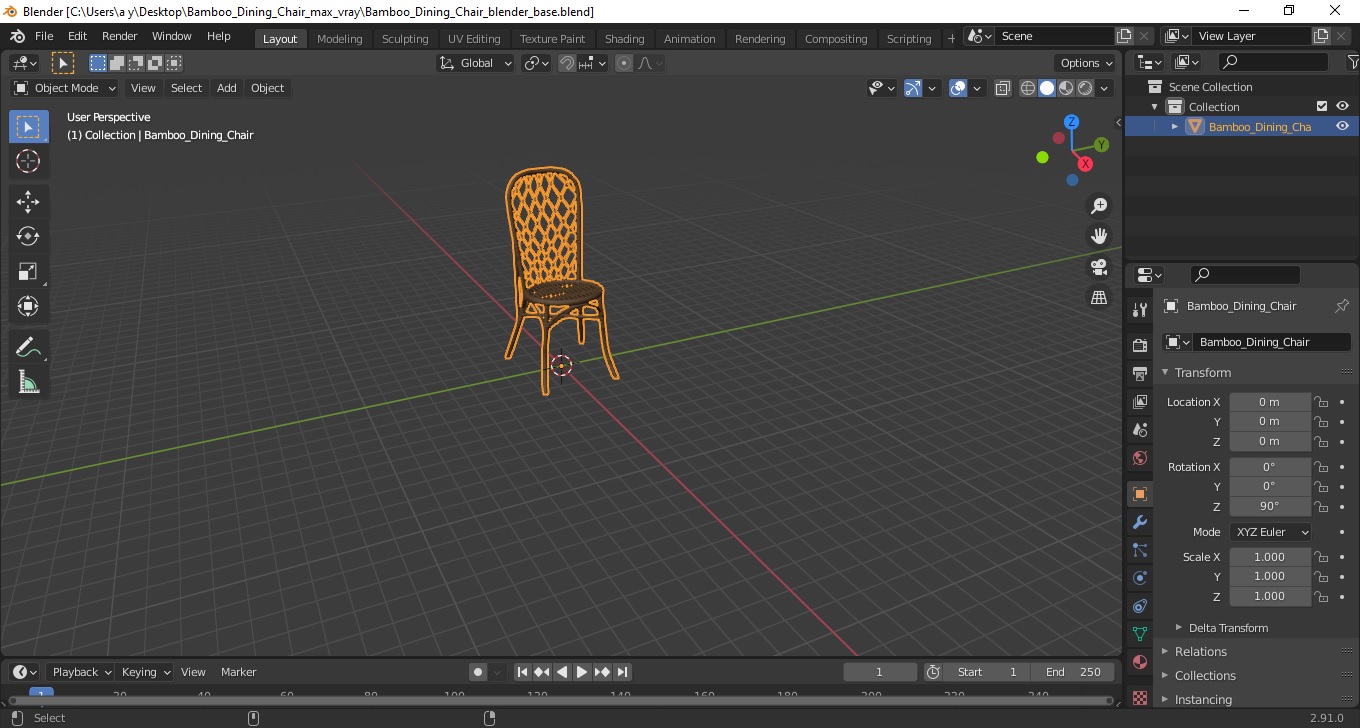Open rotation Mode XYZ Euler dropdown
This screenshot has width=1360, height=728.
(1270, 532)
